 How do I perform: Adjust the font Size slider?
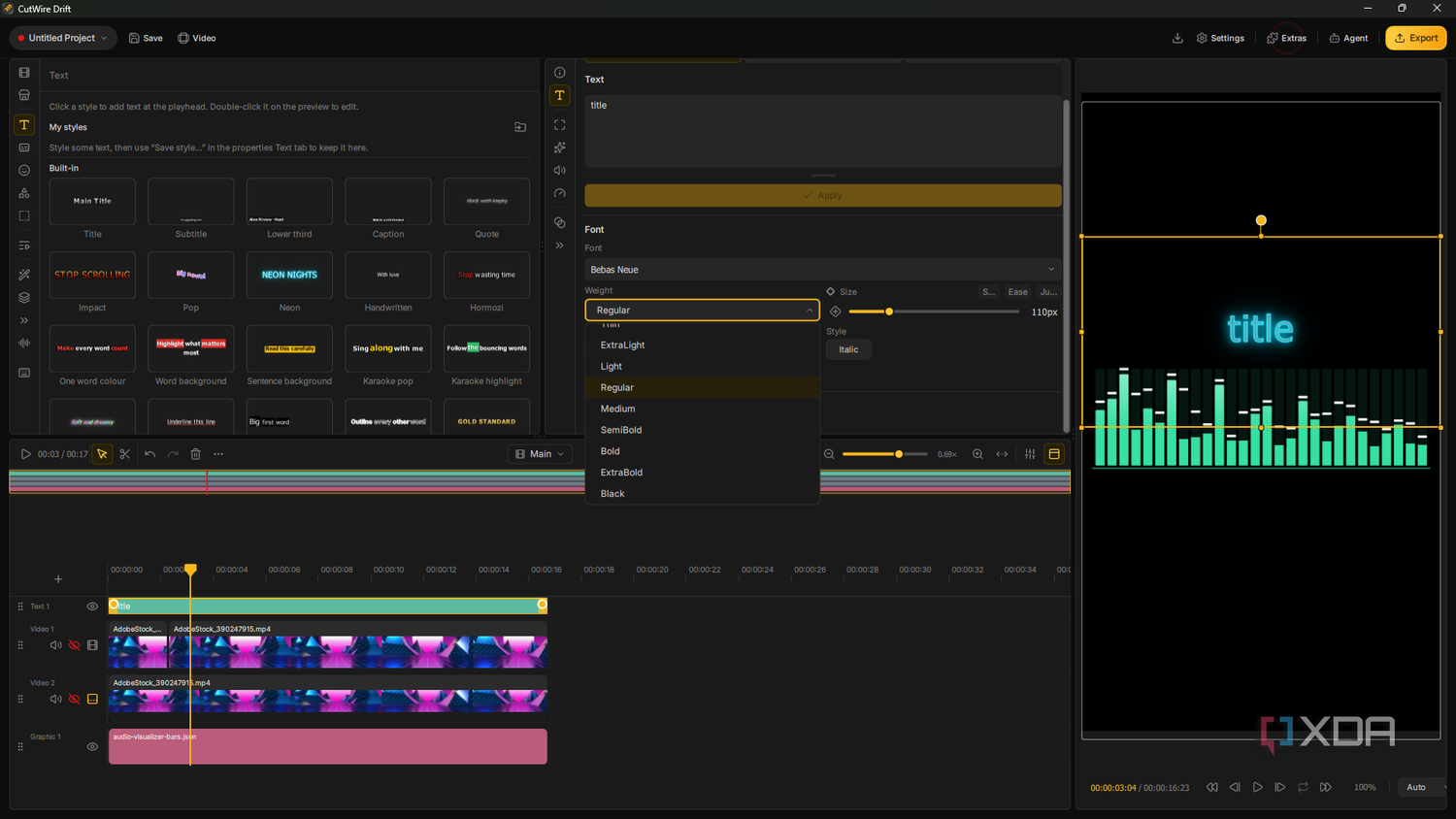pyautogui.click(x=933, y=311)
